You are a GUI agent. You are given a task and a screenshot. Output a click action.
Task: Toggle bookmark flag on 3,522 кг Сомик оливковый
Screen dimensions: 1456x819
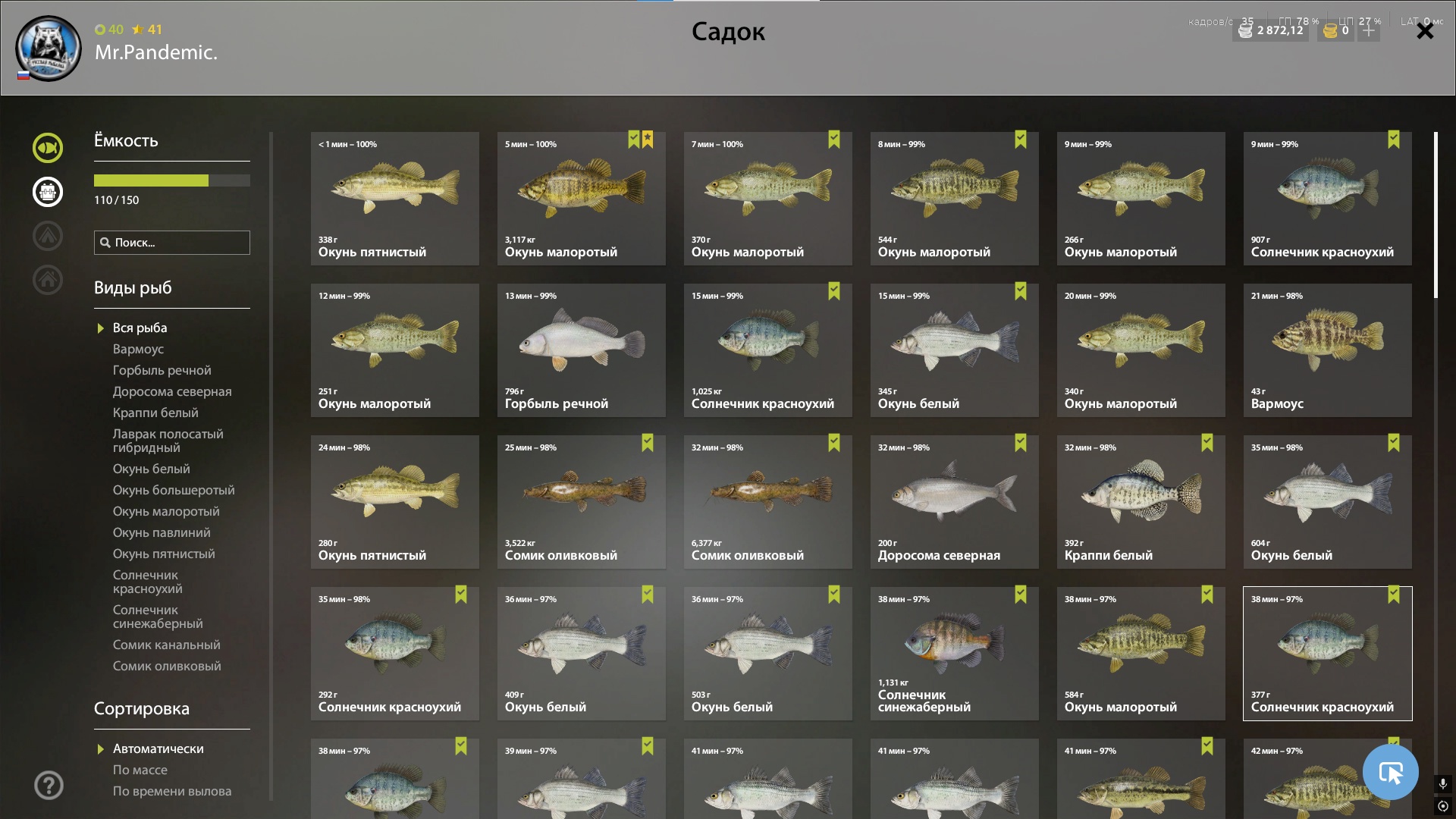648,443
